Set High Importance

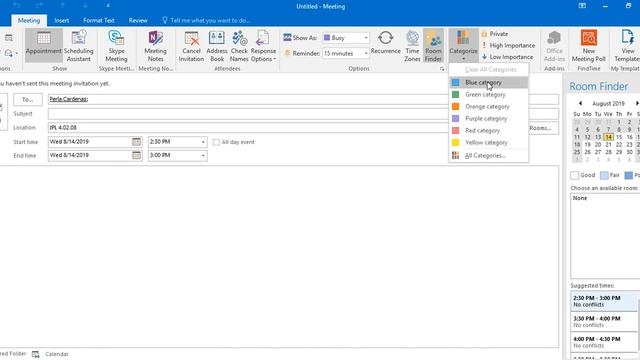pos(508,45)
